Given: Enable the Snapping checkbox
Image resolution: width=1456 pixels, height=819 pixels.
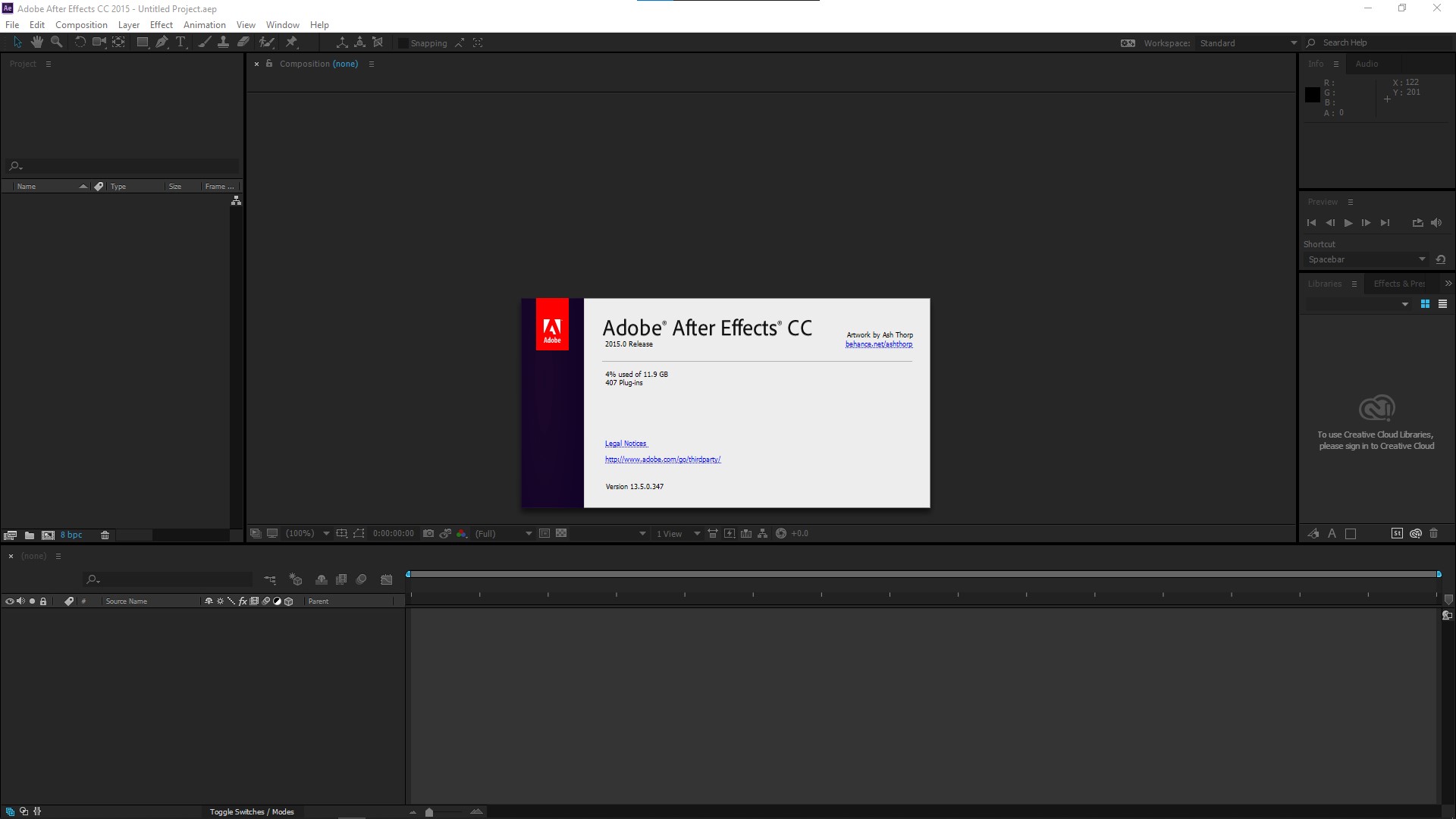Looking at the screenshot, I should 403,43.
